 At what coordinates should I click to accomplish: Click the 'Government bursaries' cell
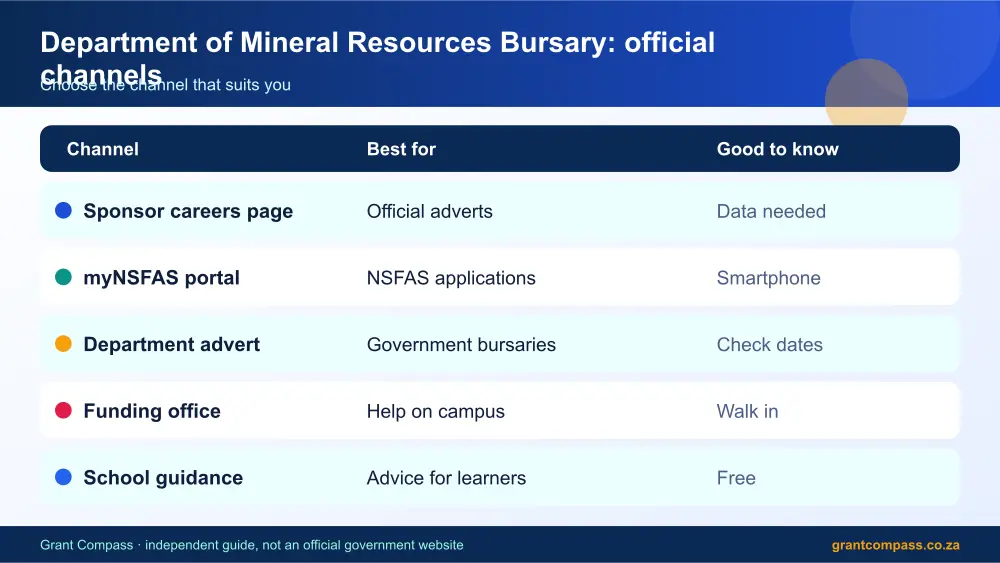click(461, 344)
